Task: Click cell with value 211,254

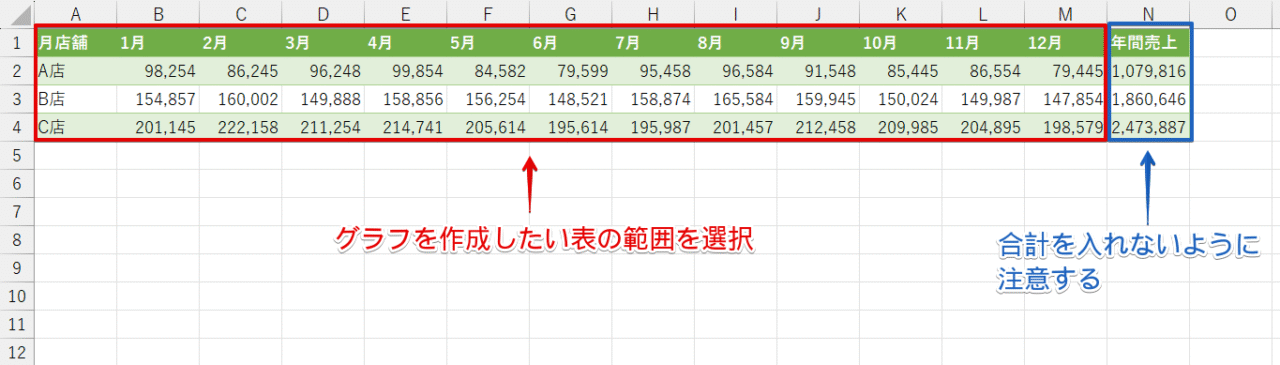Action: point(324,127)
